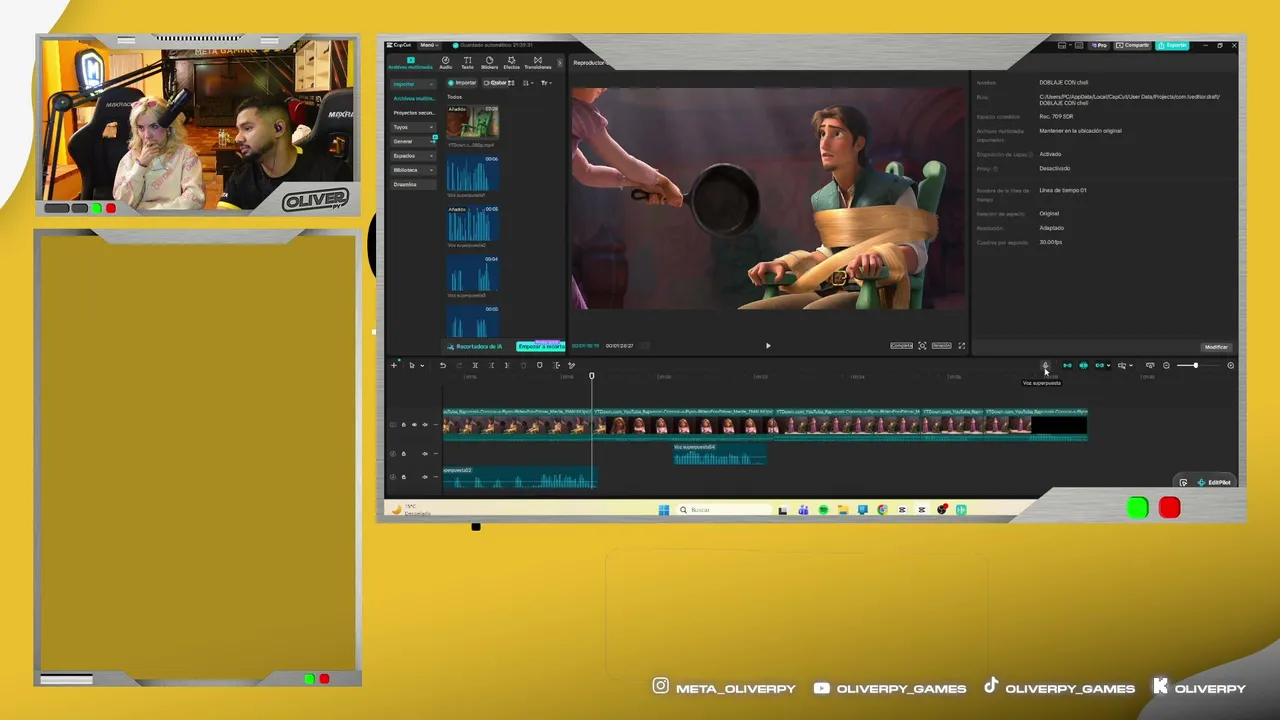This screenshot has height=720, width=1280.
Task: Click the Buscar search box on taskbar
Action: tap(725, 510)
